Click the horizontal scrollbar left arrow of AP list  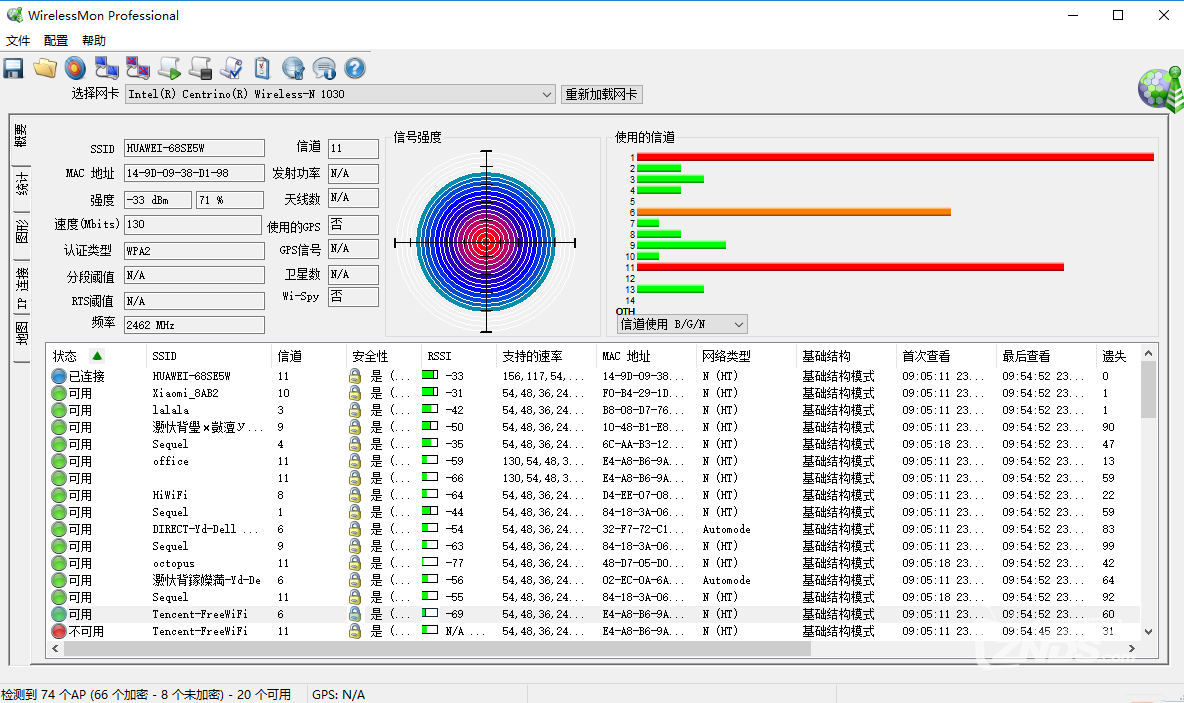[x=55, y=649]
